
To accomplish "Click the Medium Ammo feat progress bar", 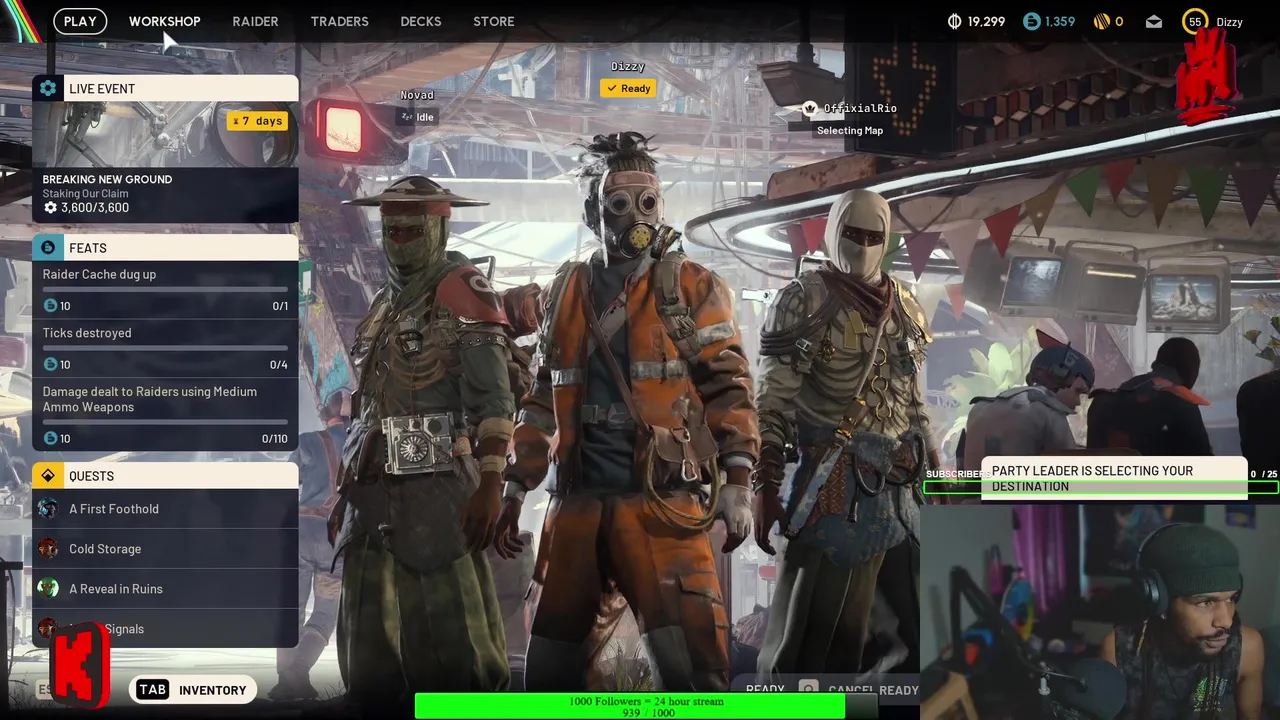I will pyautogui.click(x=165, y=422).
